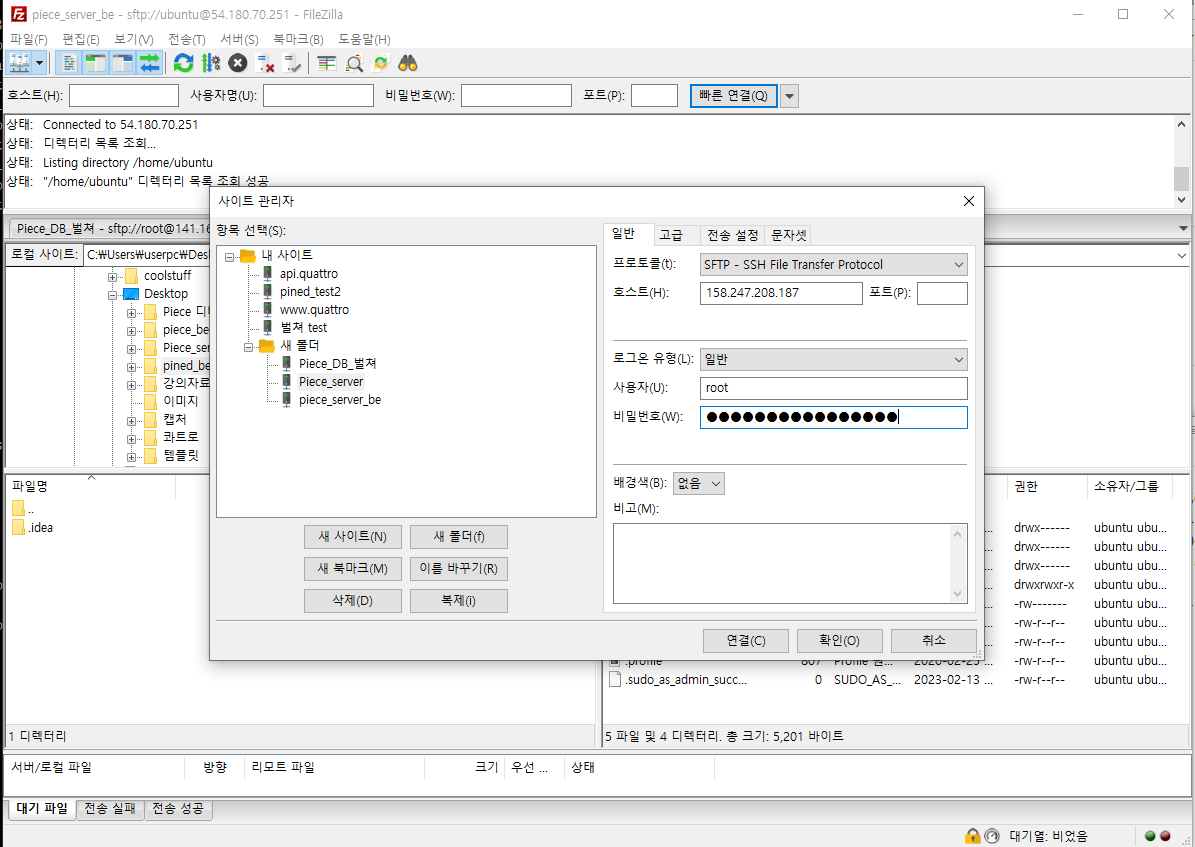Click the 삭제(D) button
This screenshot has height=847, width=1195.
[x=352, y=601]
